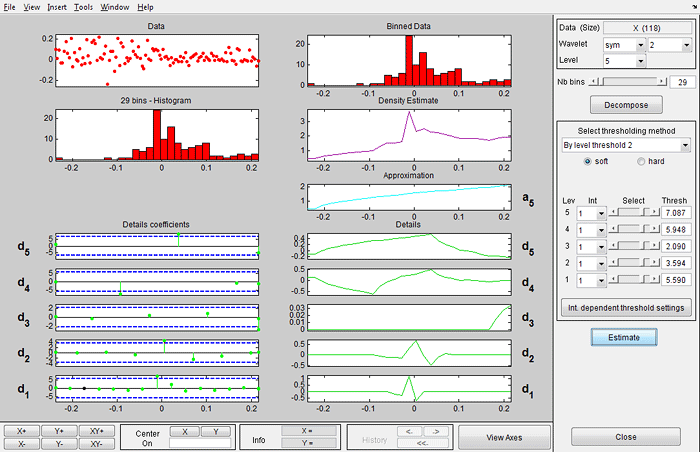Click the level 3 Thresh value field

pos(674,245)
